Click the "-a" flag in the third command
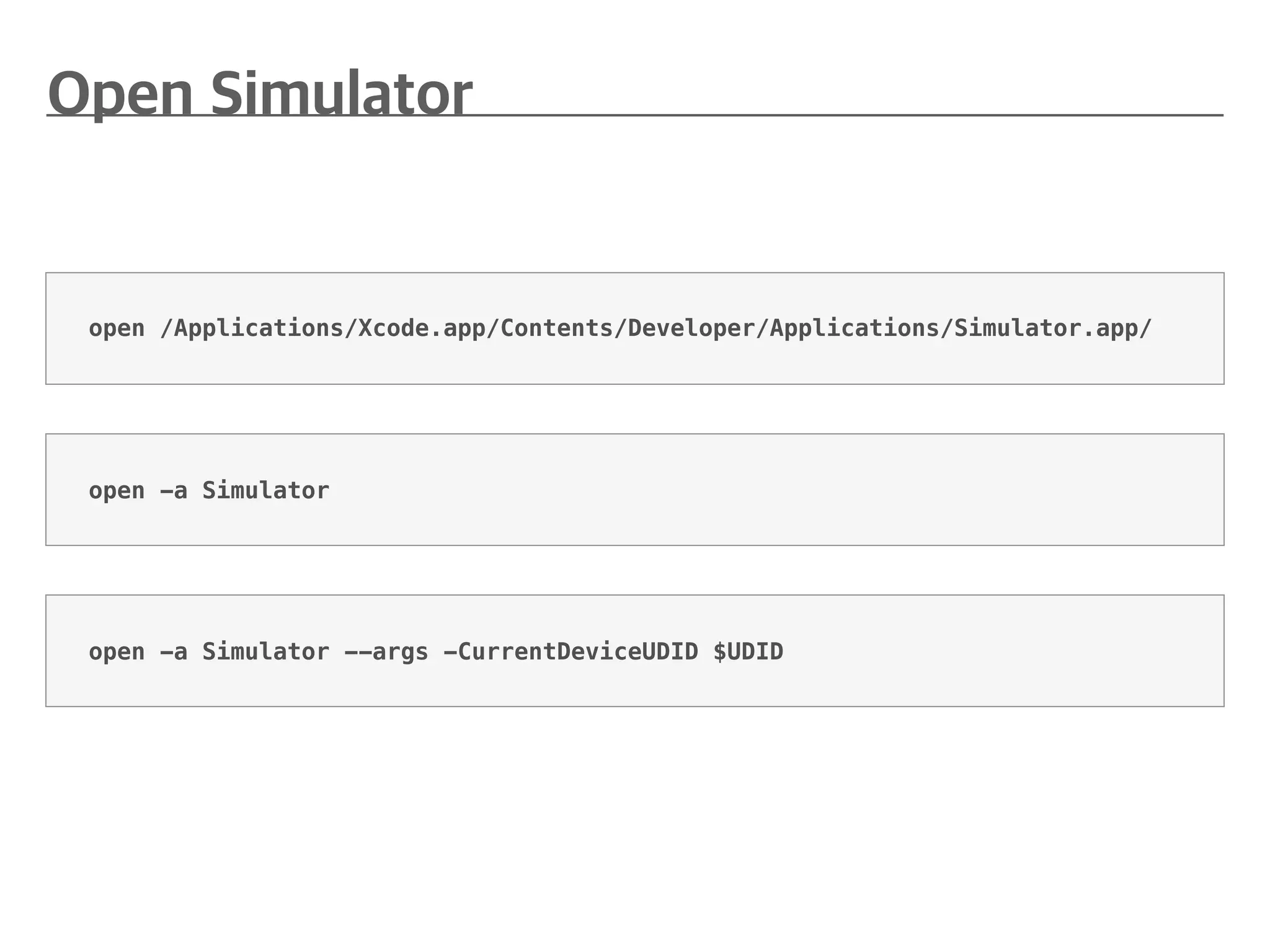The height and width of the screenshot is (952, 1270). pyautogui.click(x=174, y=652)
